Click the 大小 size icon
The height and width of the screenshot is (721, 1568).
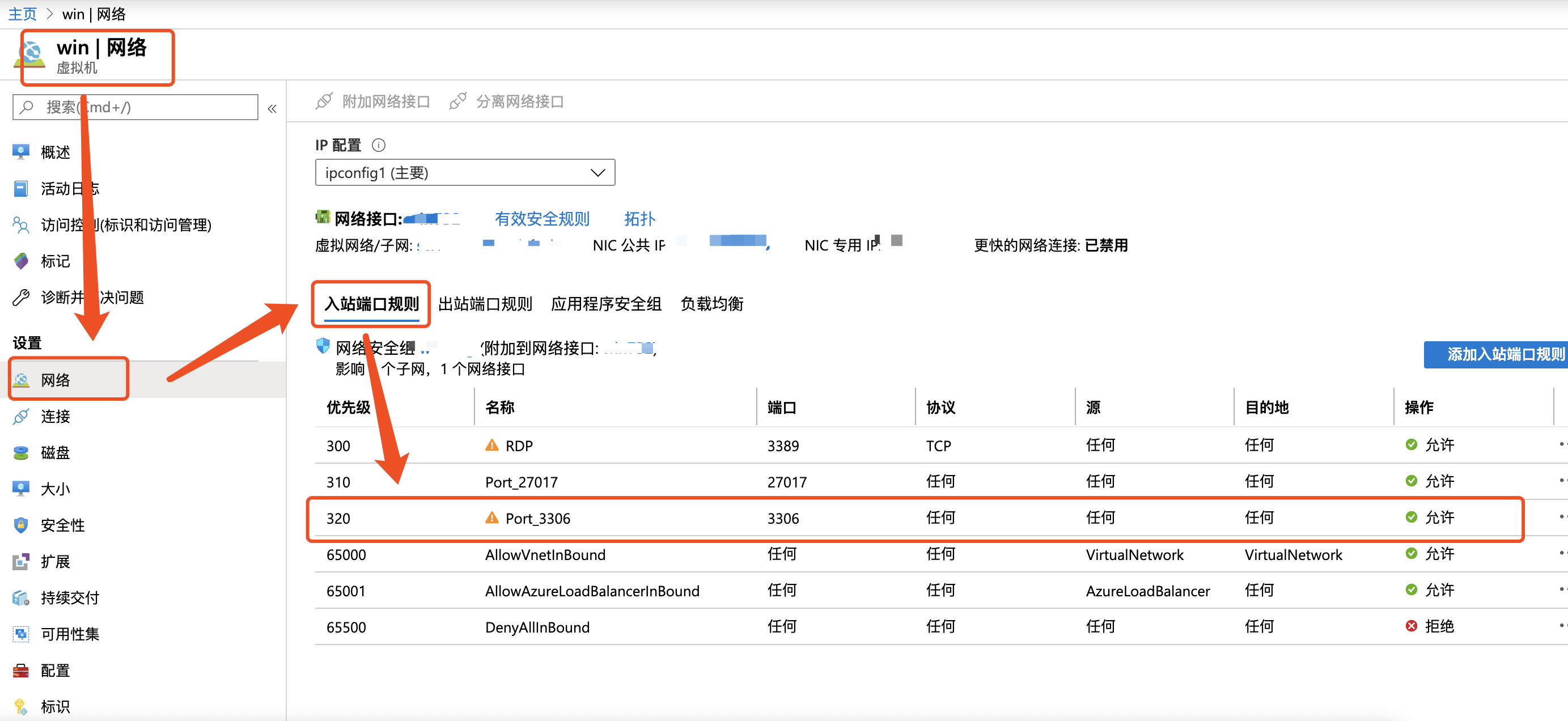tap(21, 489)
